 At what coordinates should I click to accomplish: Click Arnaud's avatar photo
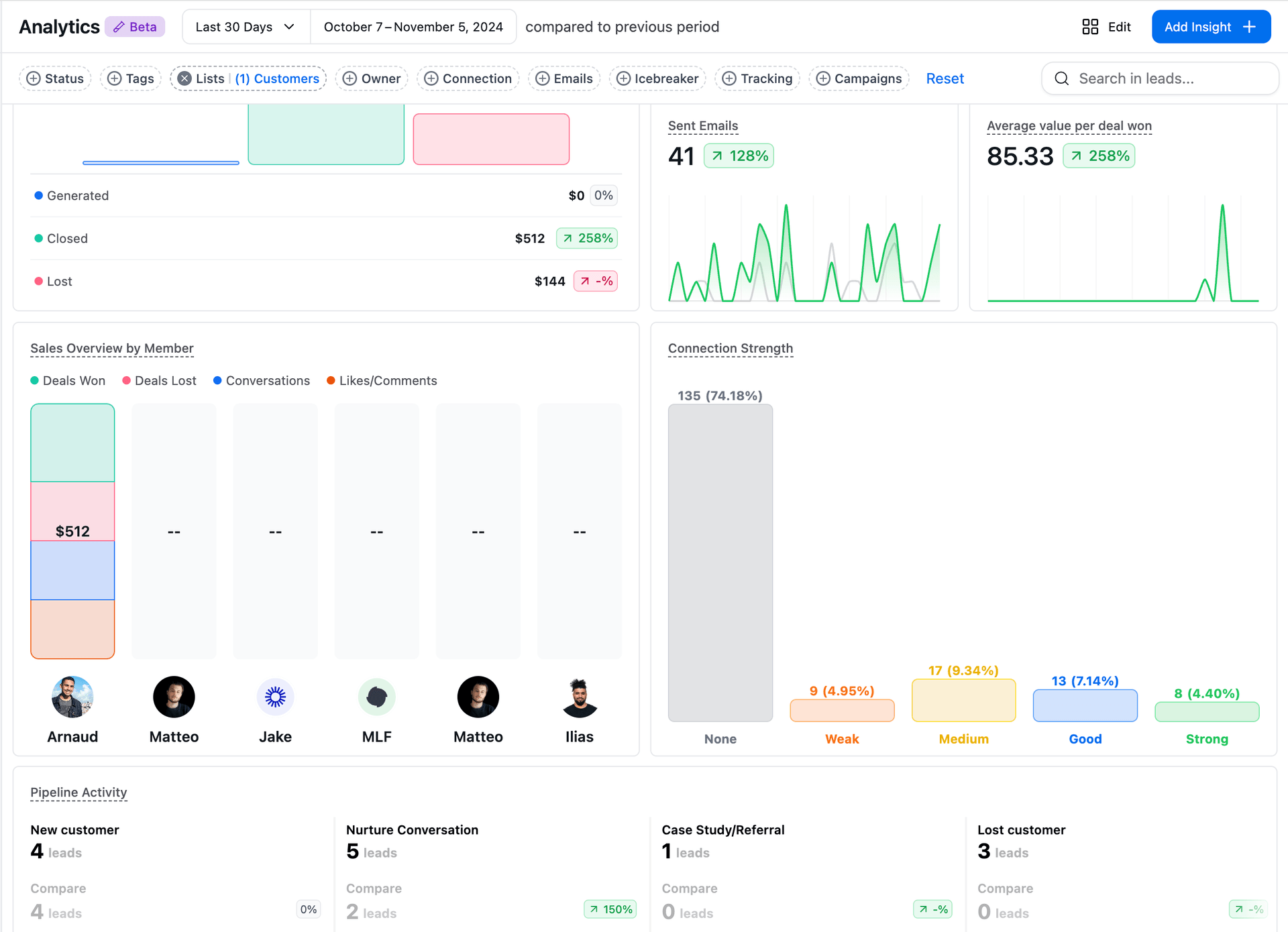pos(72,697)
